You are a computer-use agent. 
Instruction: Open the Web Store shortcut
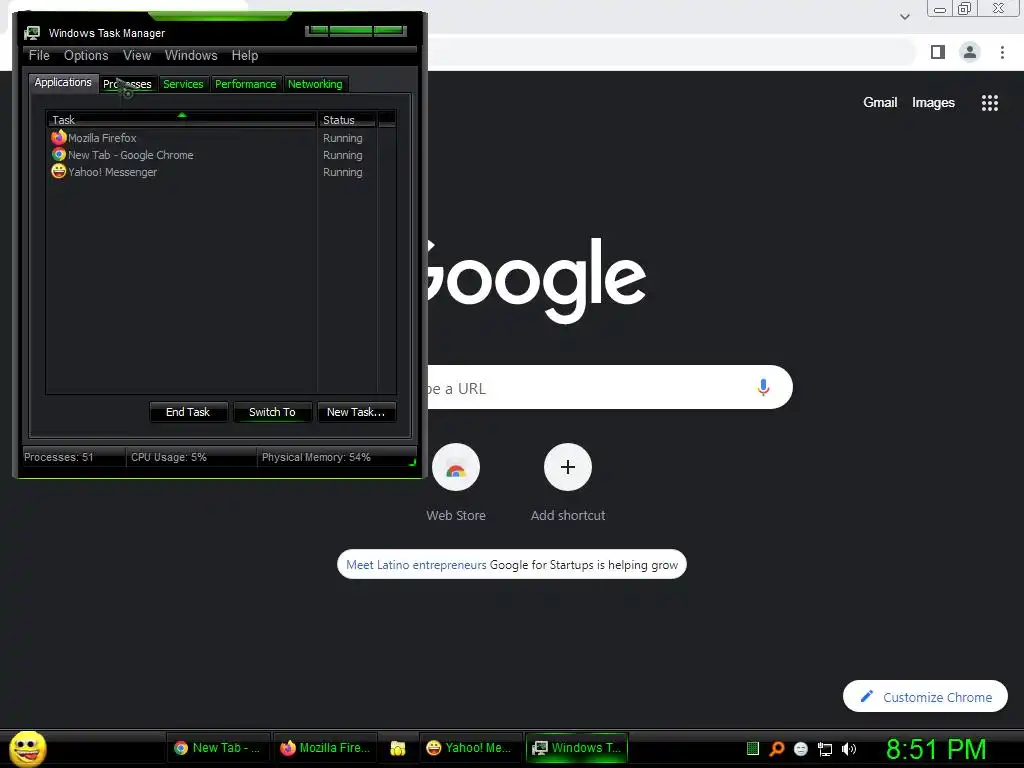pos(456,483)
